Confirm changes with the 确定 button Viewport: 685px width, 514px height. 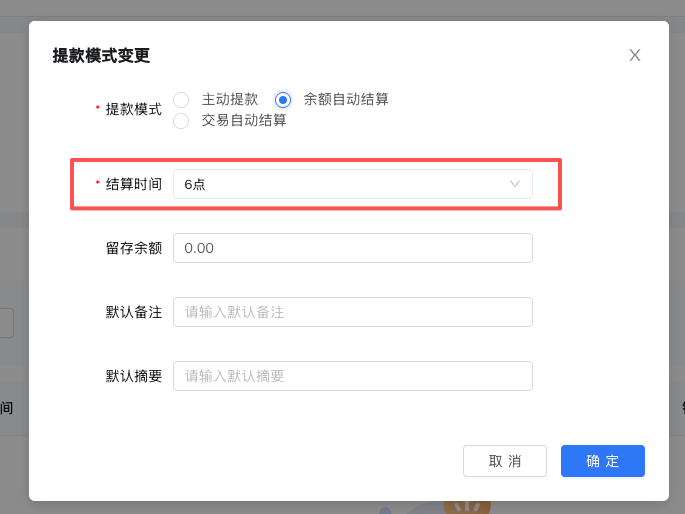pos(602,461)
